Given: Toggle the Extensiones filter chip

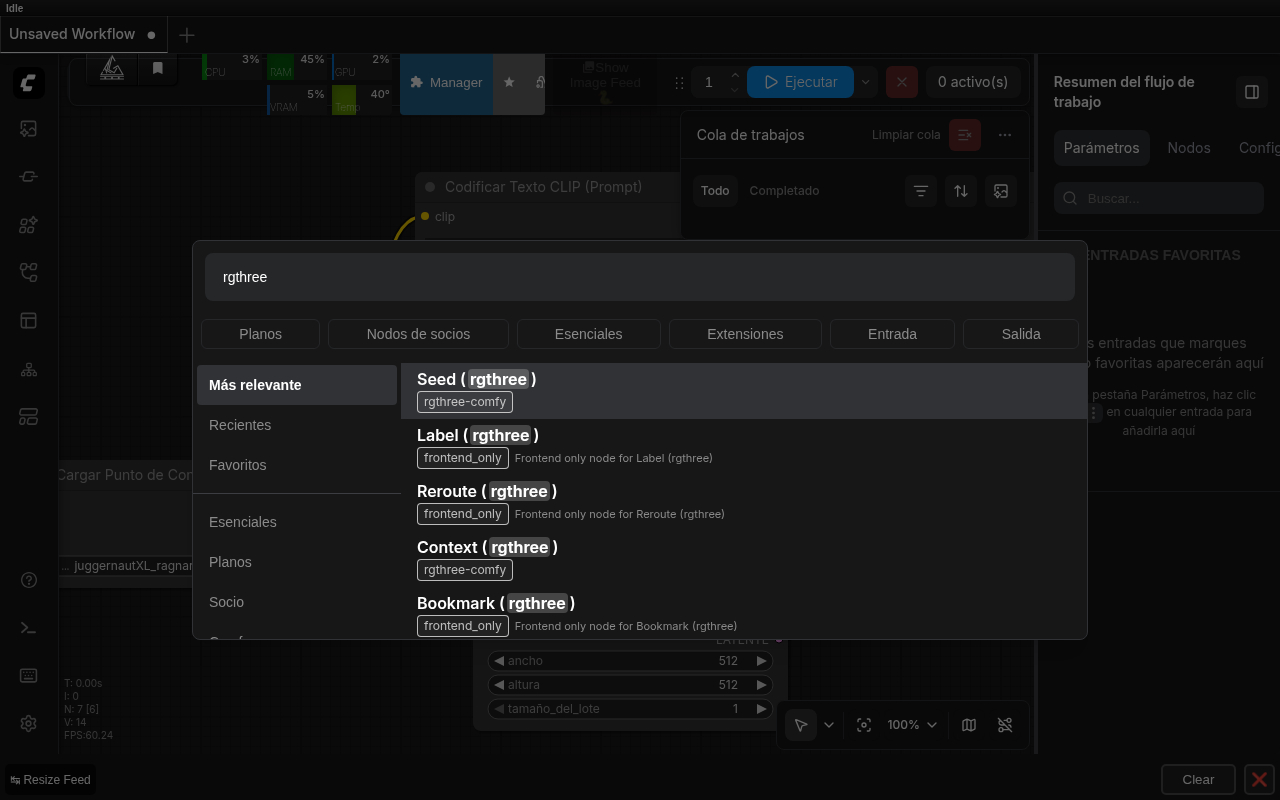Looking at the screenshot, I should (x=745, y=334).
